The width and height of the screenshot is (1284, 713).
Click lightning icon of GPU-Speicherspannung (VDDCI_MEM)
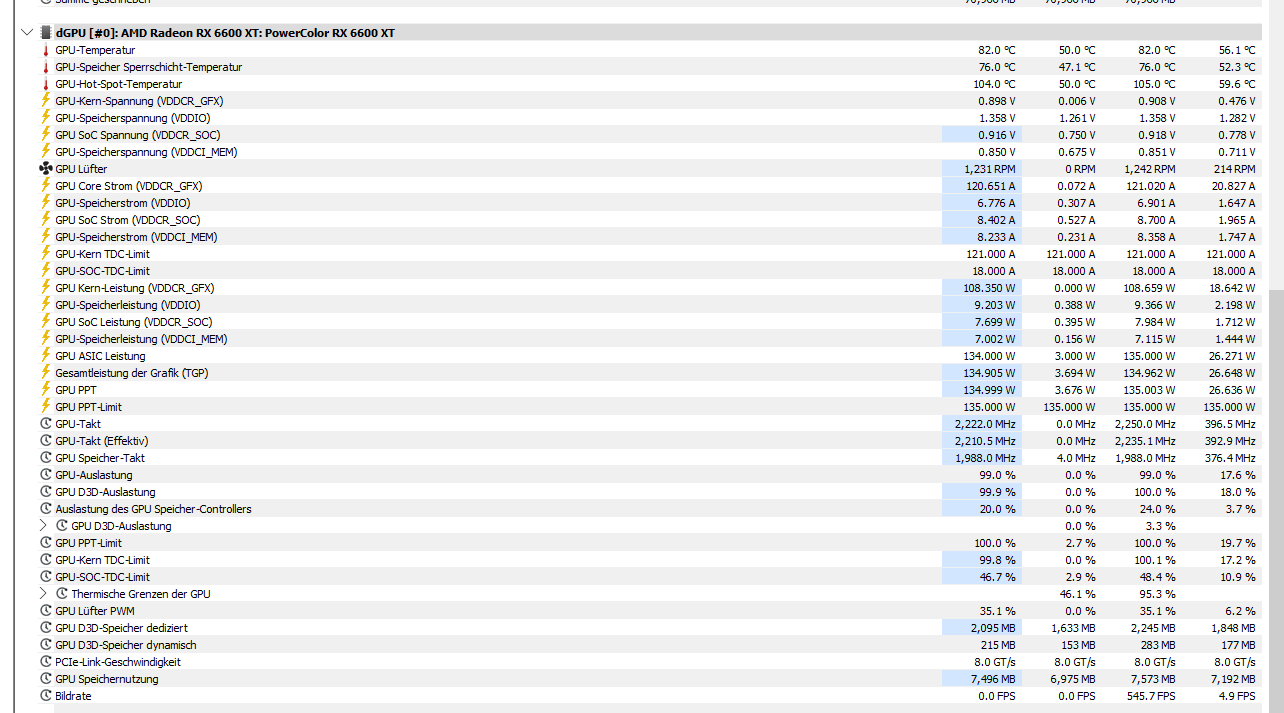pos(45,152)
